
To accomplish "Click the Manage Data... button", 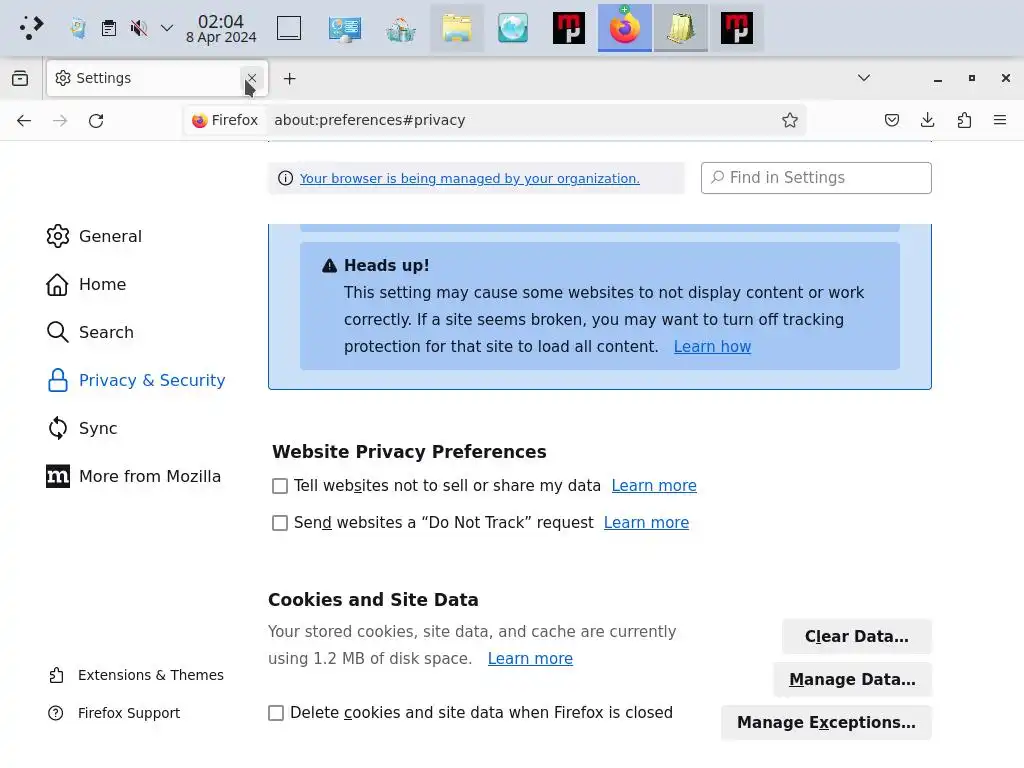I will coord(852,679).
